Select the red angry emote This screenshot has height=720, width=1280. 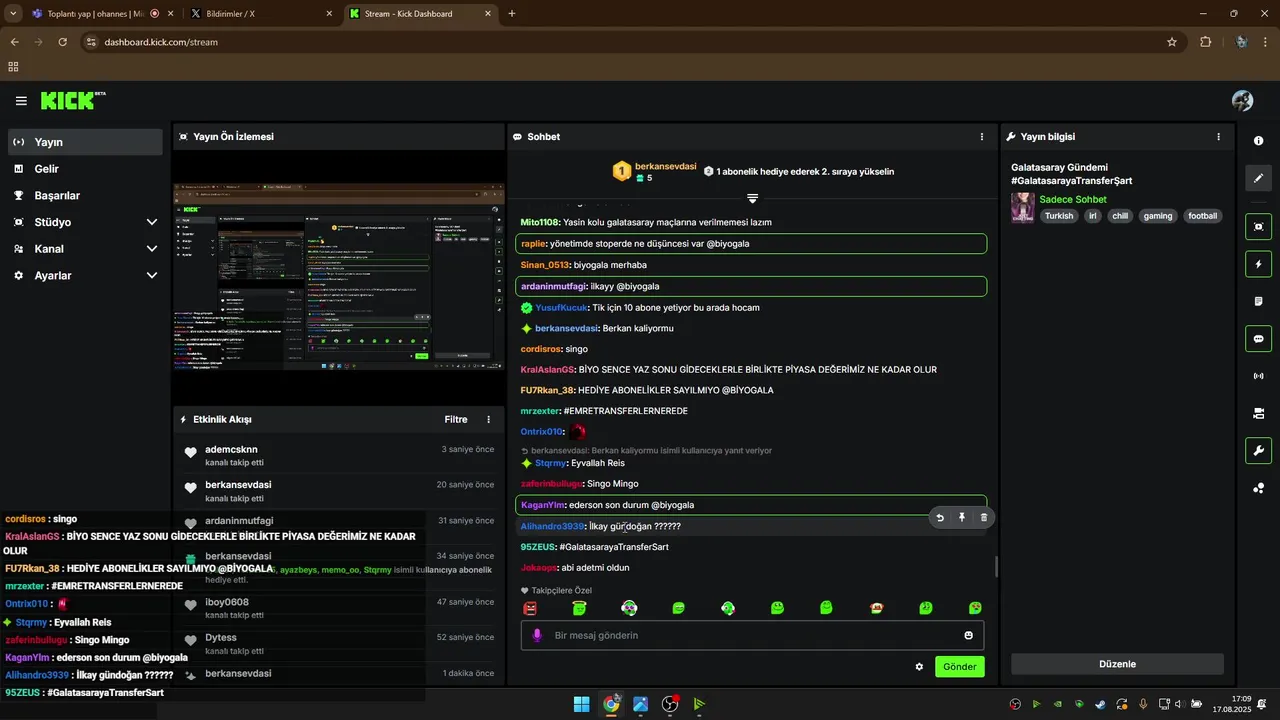pyautogui.click(x=530, y=608)
